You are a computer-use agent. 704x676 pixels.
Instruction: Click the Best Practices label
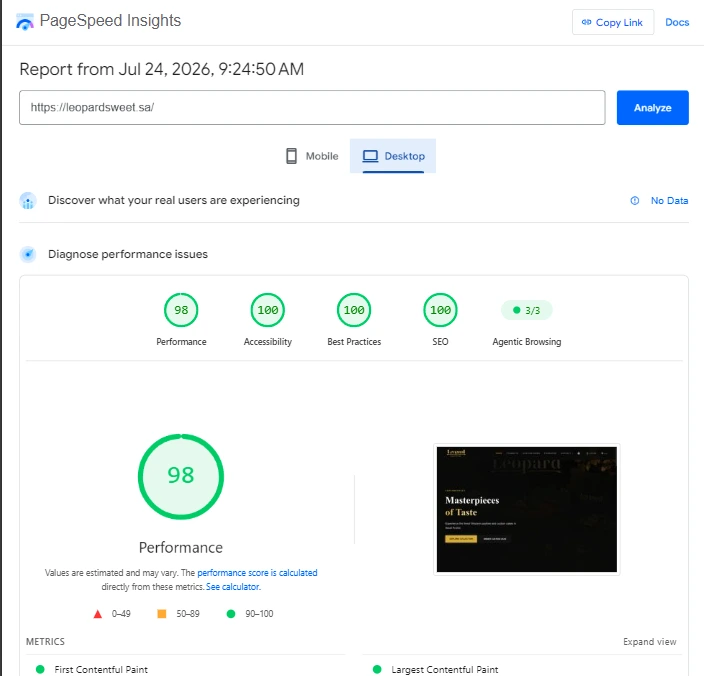[354, 342]
